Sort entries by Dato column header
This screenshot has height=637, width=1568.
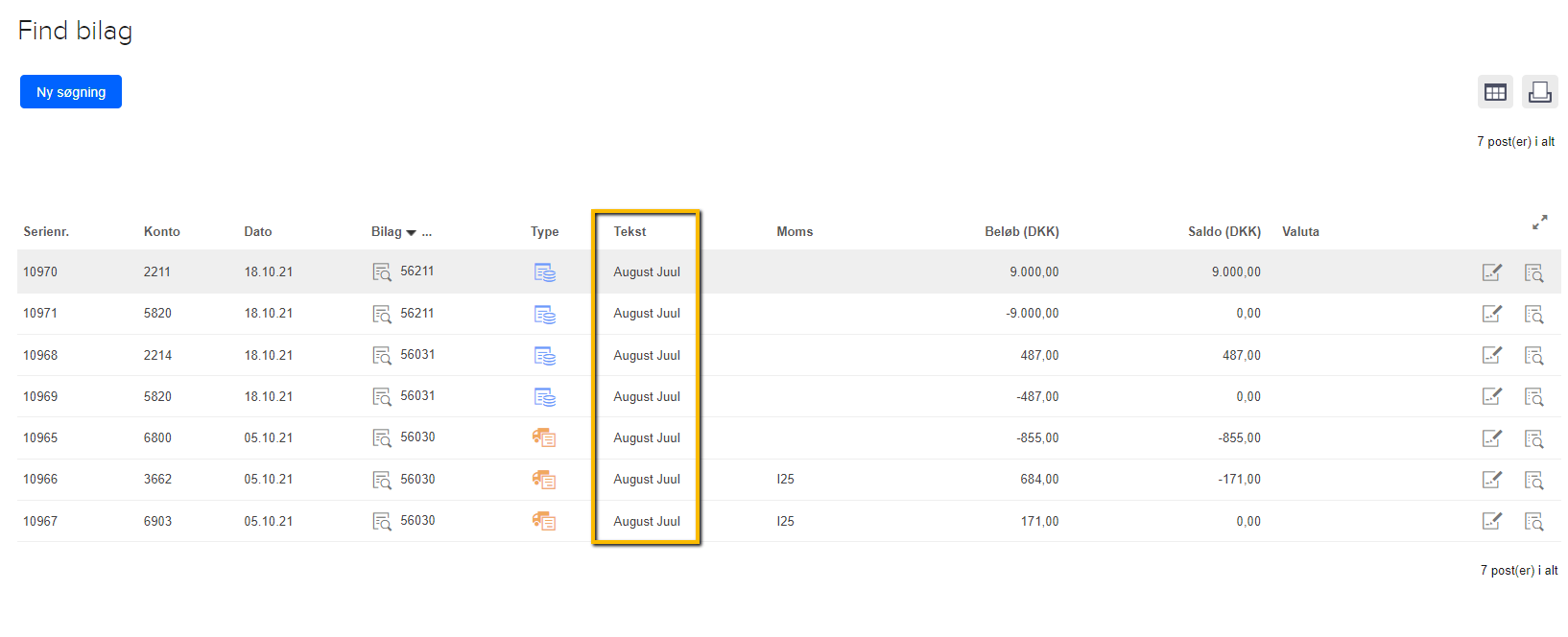tap(257, 232)
